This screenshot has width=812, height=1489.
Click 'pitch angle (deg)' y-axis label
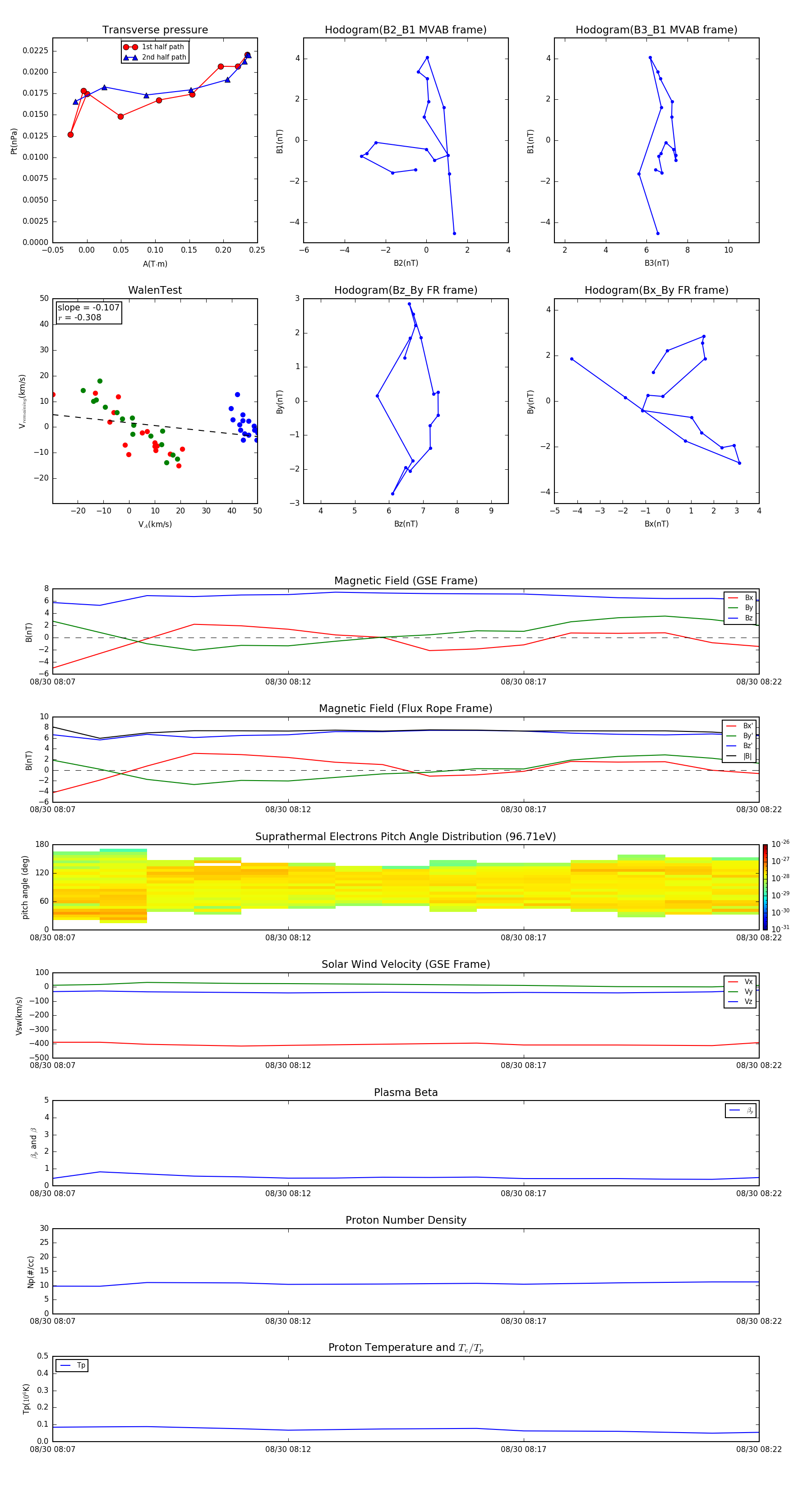[x=25, y=887]
